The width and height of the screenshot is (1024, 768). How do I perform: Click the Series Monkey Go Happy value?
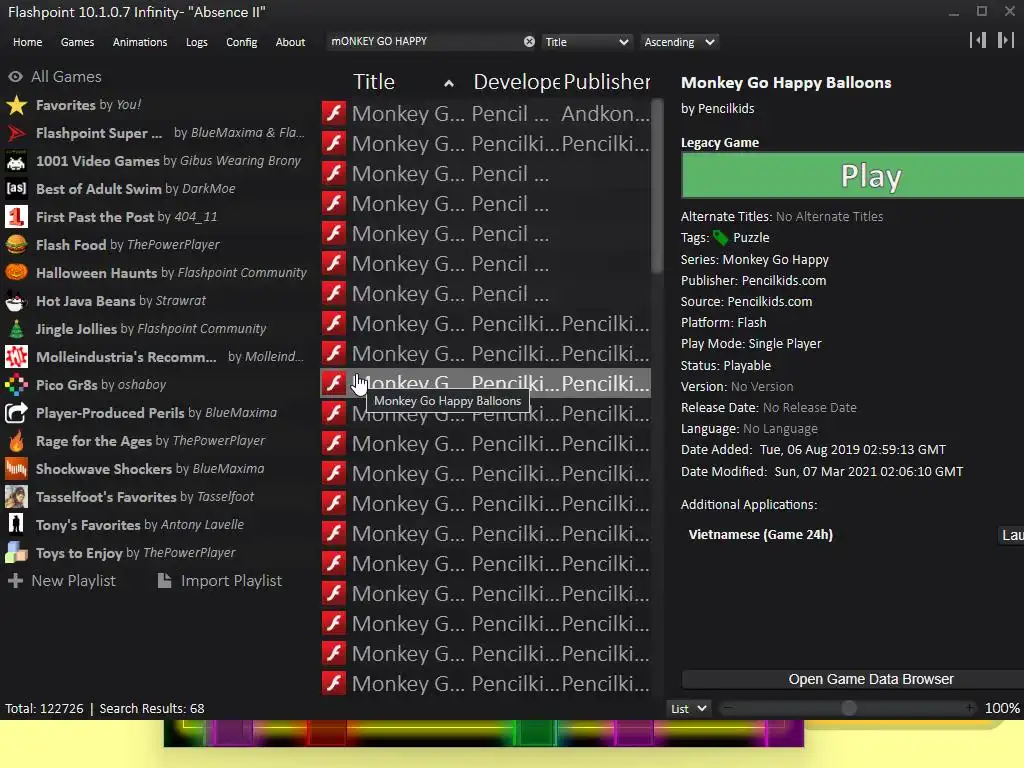[775, 260]
